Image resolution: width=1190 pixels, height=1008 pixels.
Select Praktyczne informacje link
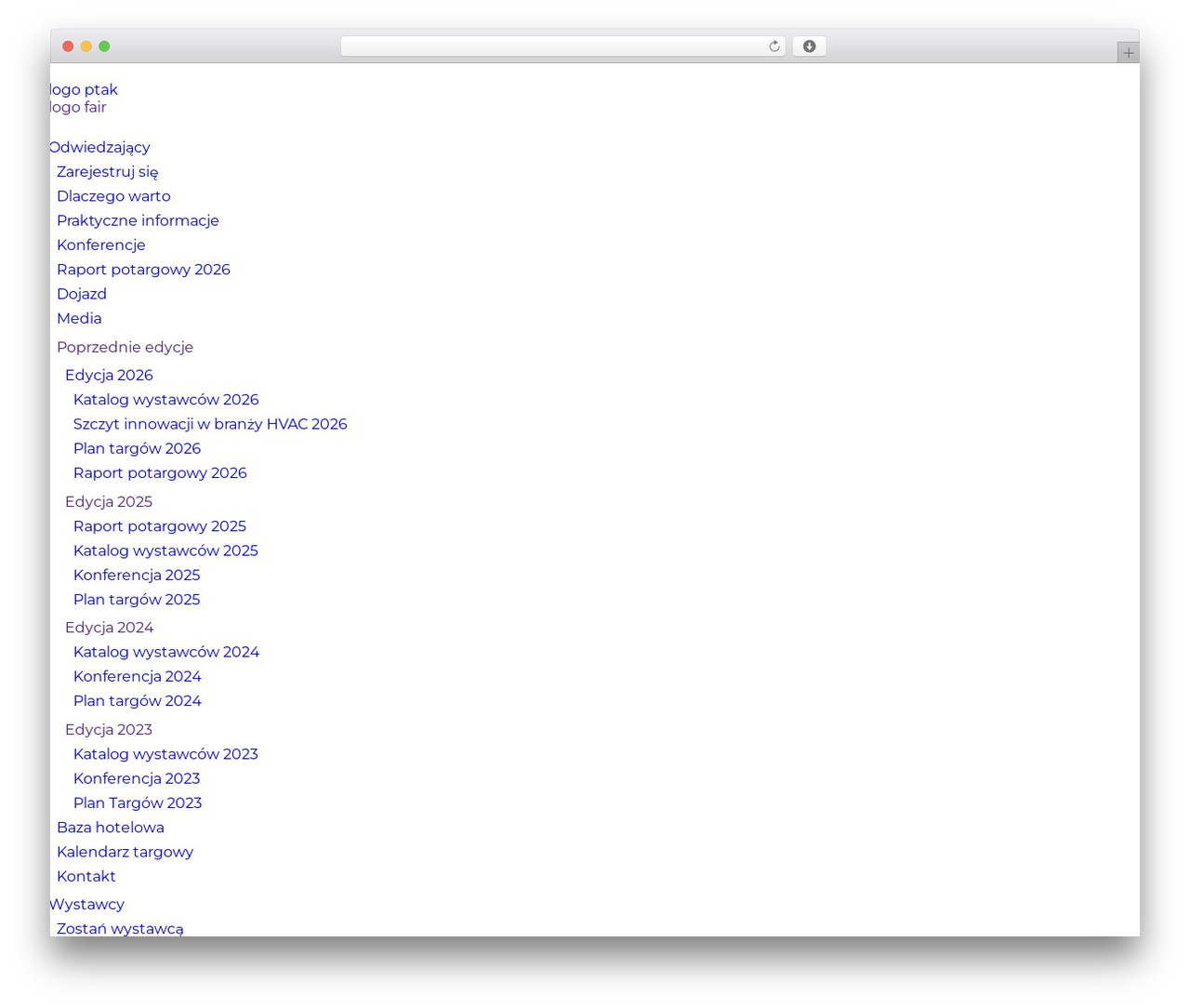[138, 220]
